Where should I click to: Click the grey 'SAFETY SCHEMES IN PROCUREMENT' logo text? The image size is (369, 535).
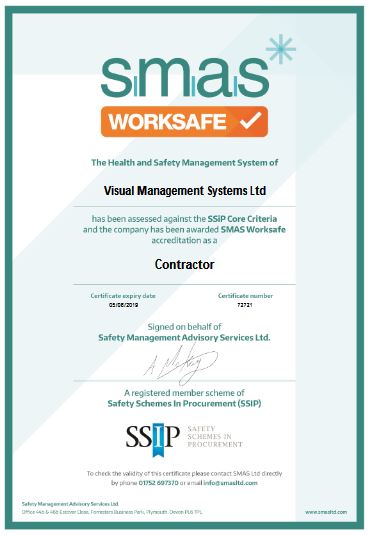click(215, 437)
